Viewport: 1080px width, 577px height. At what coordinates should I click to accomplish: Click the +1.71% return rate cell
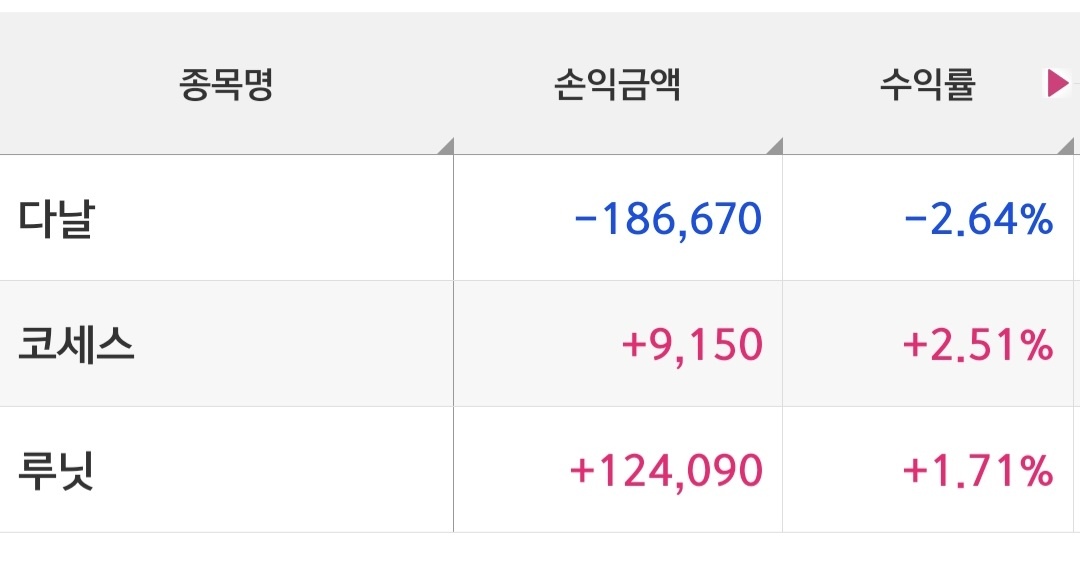tap(928, 470)
